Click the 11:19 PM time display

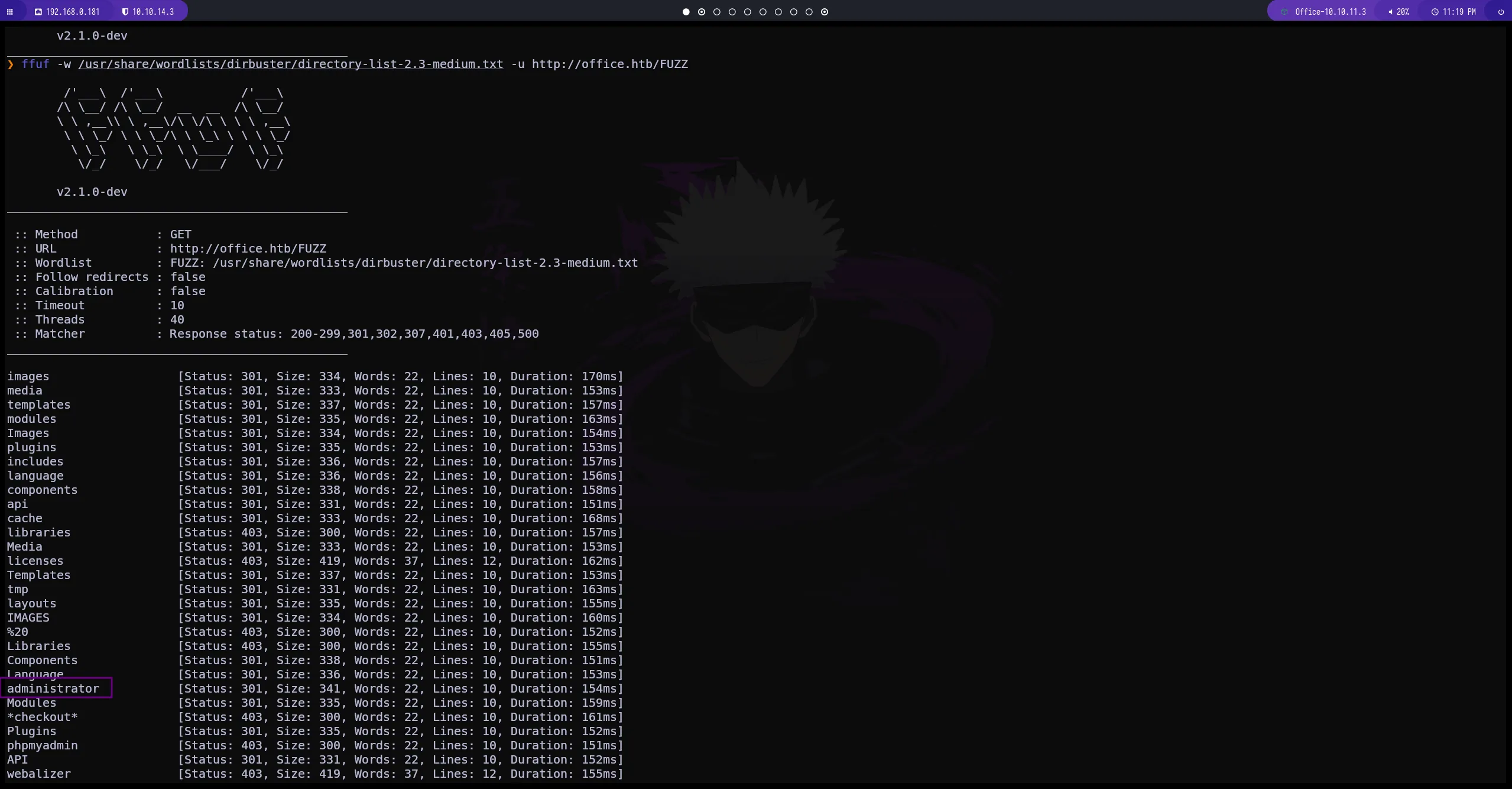tap(1459, 12)
